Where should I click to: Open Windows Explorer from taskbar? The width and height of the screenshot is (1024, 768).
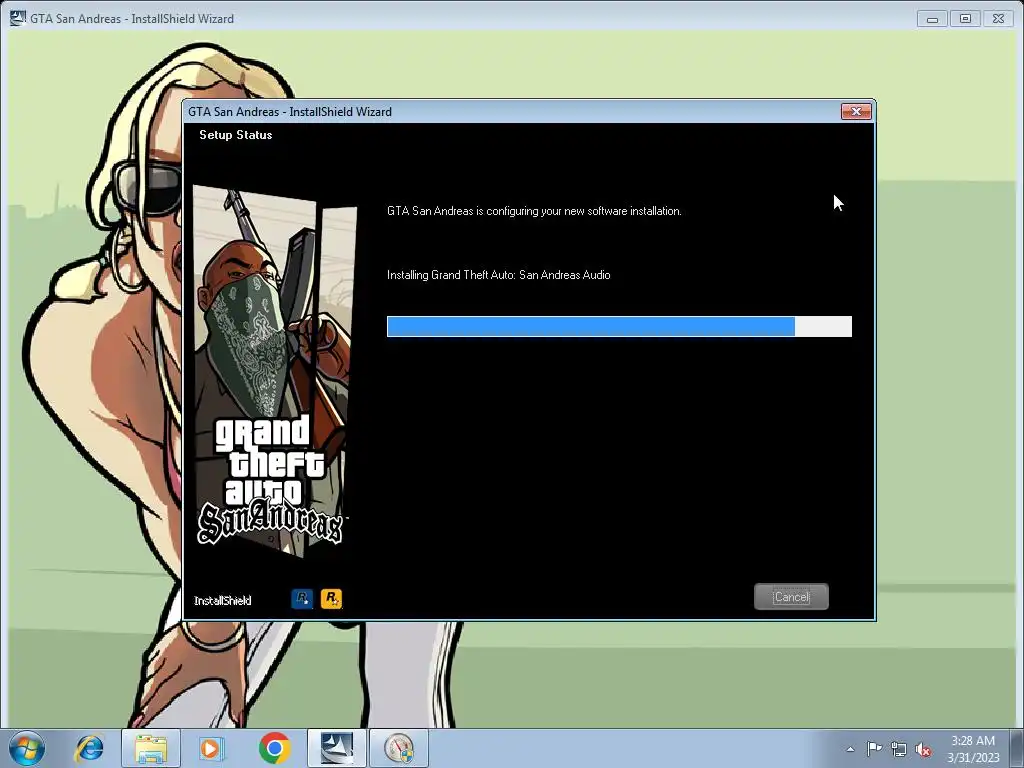coord(151,748)
